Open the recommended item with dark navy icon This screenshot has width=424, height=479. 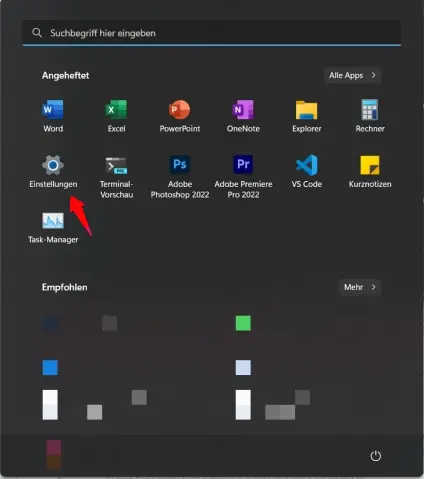pos(50,323)
